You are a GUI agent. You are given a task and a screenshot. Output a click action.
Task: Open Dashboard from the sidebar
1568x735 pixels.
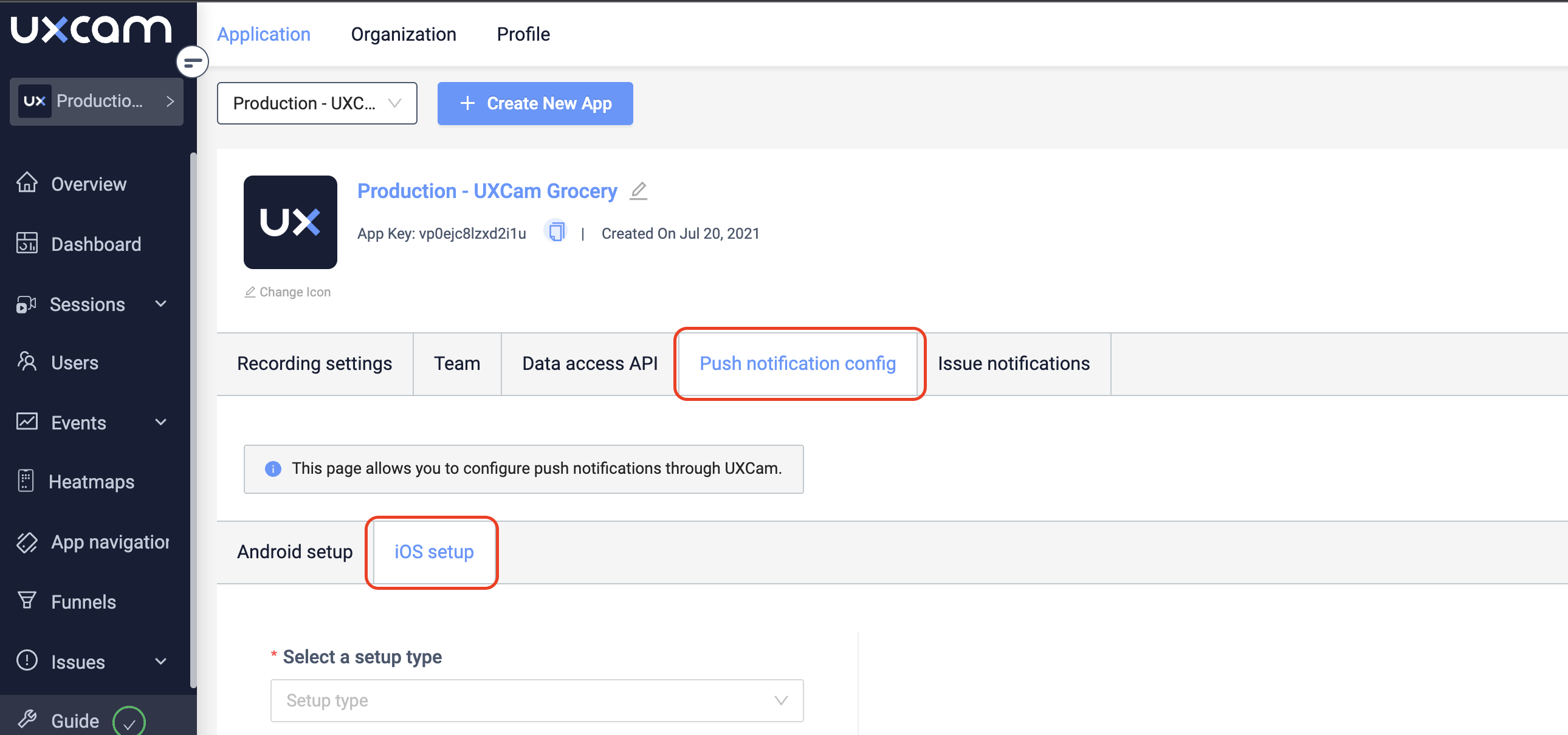click(x=95, y=244)
